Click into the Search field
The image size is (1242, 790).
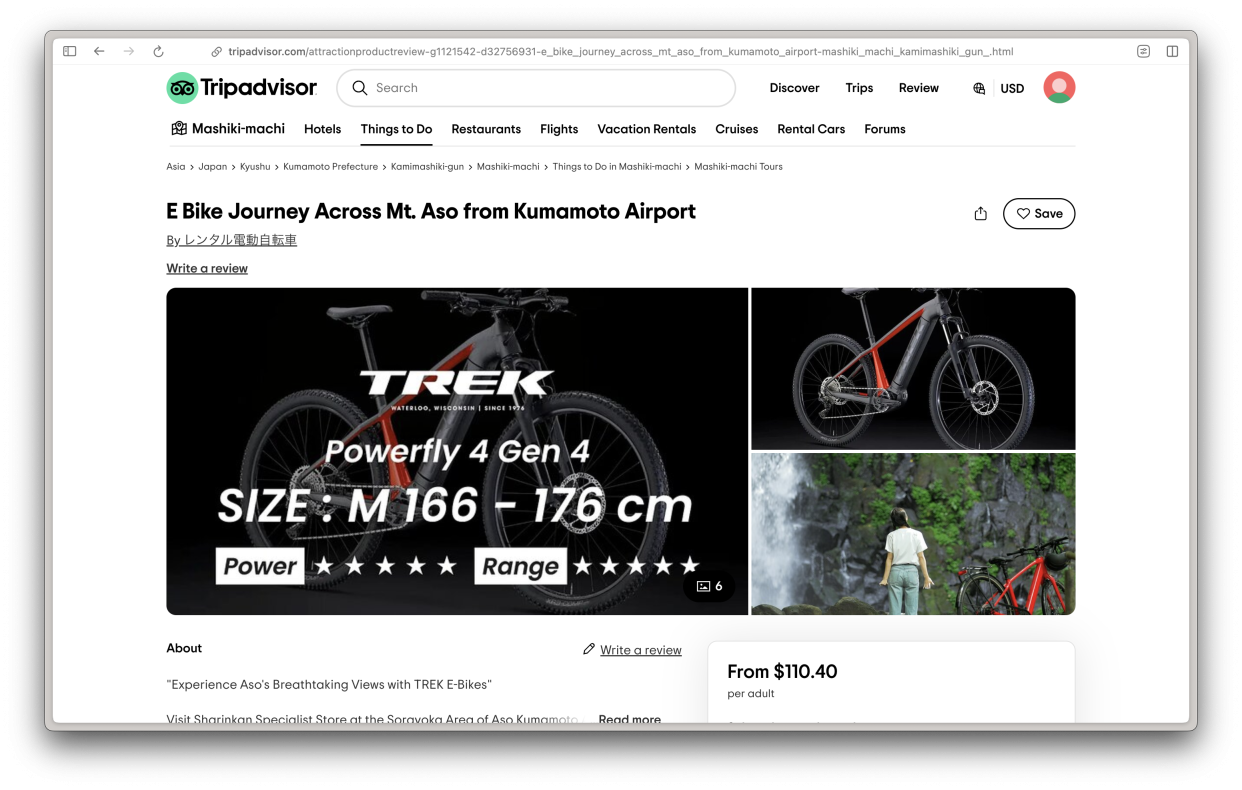(x=536, y=88)
